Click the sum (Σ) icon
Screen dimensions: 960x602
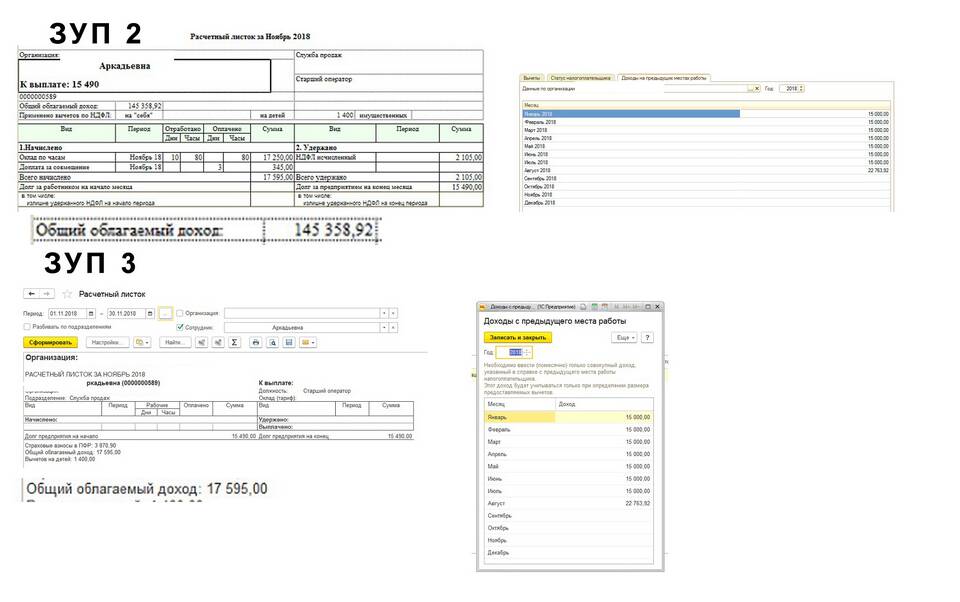(x=234, y=342)
